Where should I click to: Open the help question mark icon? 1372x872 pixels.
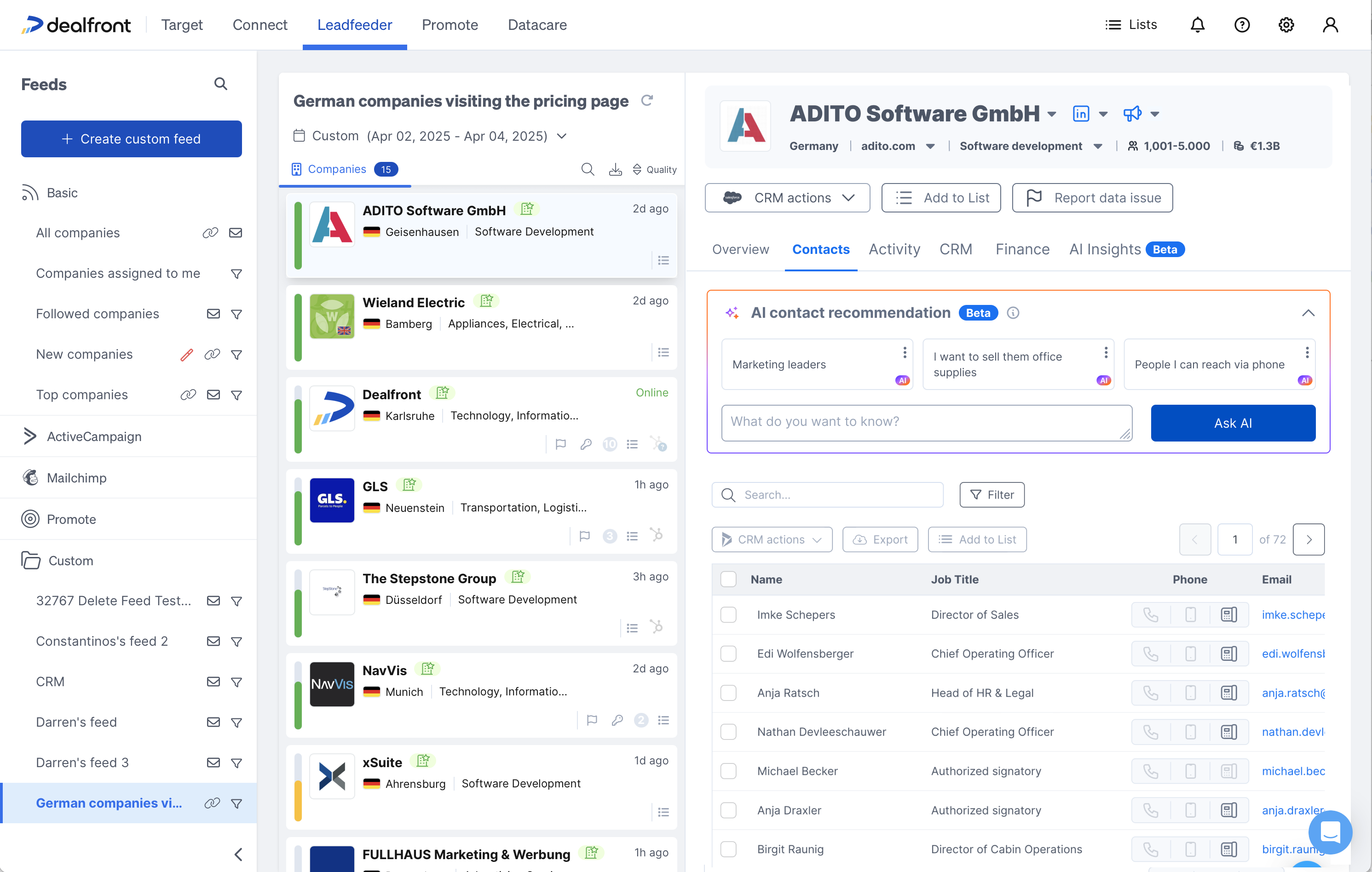coord(1241,25)
